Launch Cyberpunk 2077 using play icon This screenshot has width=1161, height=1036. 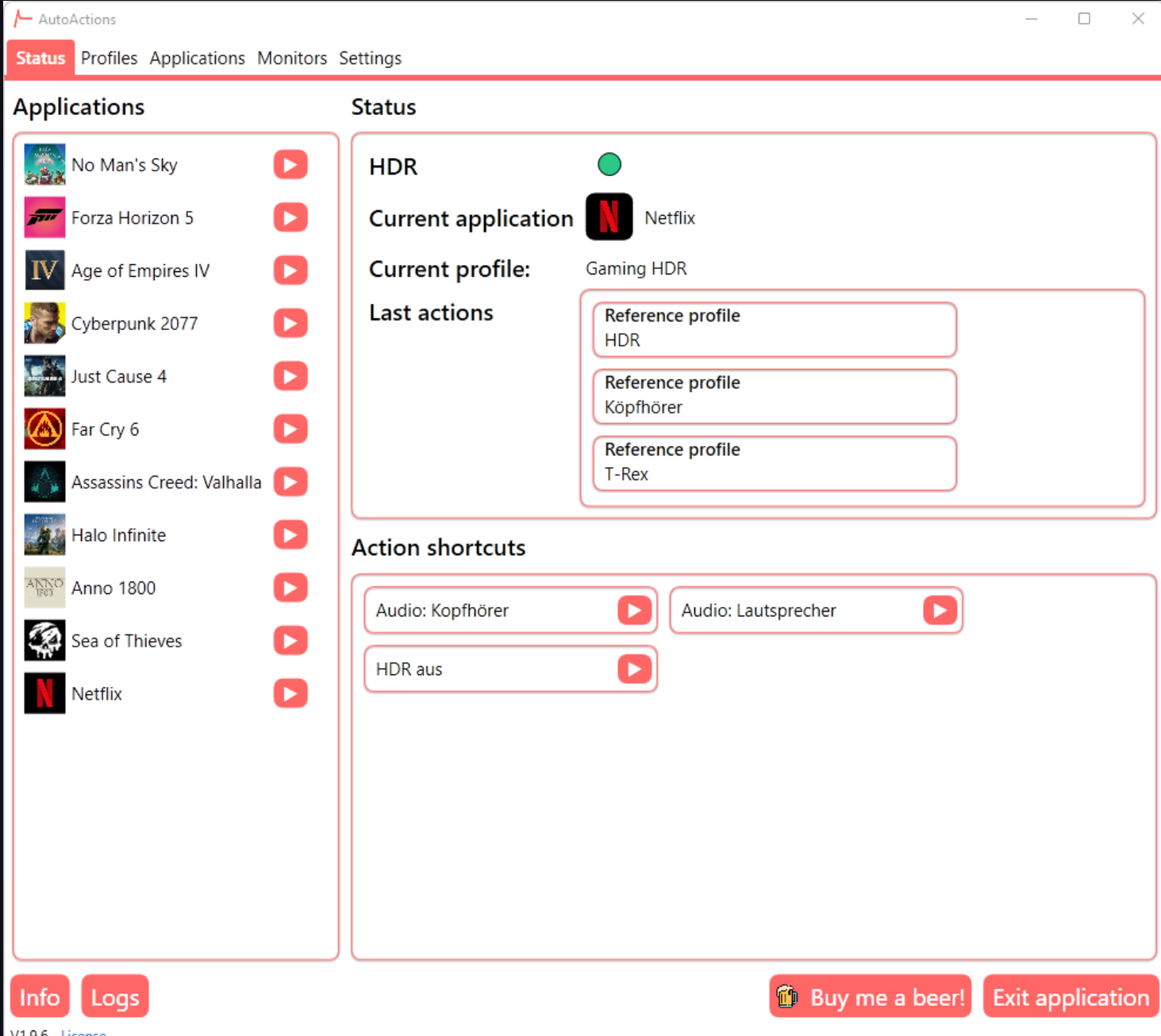[290, 324]
